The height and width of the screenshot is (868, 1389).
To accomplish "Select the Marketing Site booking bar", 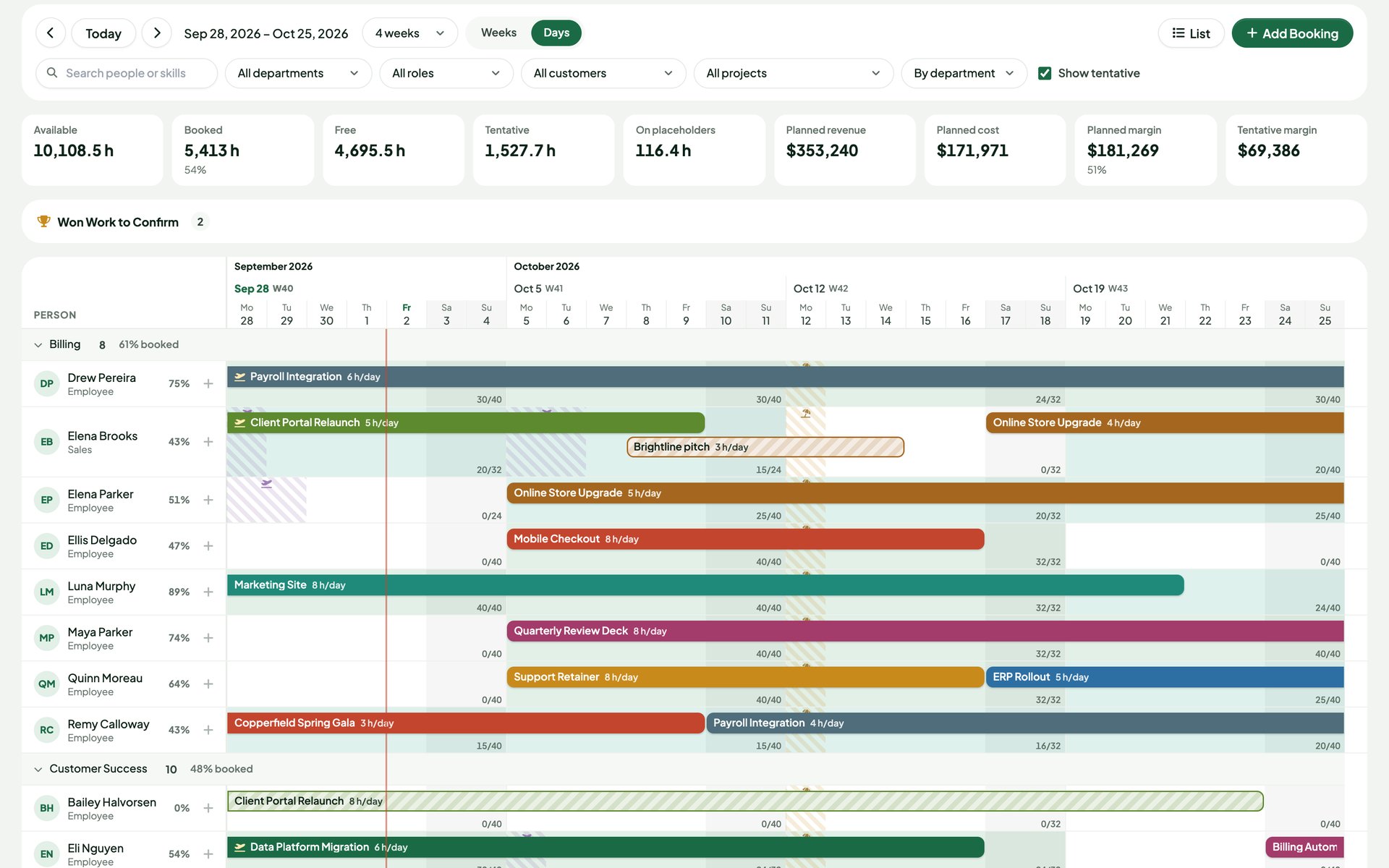I will click(705, 585).
